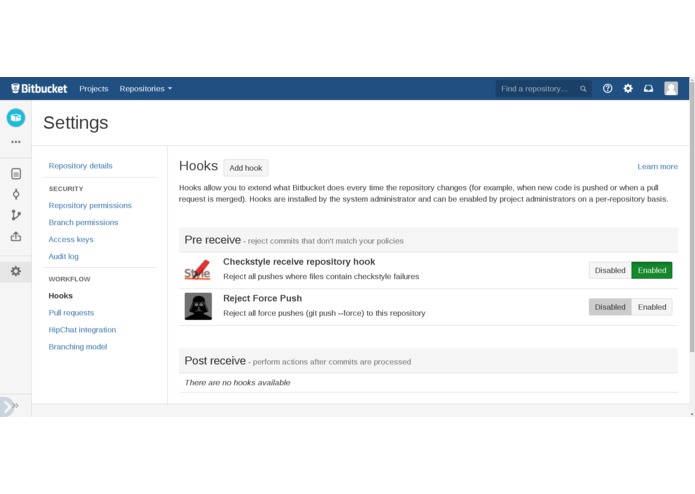Screen dimensions: 695x494
Task: Select the Settings gear in sidebar
Action: [x=16, y=271]
